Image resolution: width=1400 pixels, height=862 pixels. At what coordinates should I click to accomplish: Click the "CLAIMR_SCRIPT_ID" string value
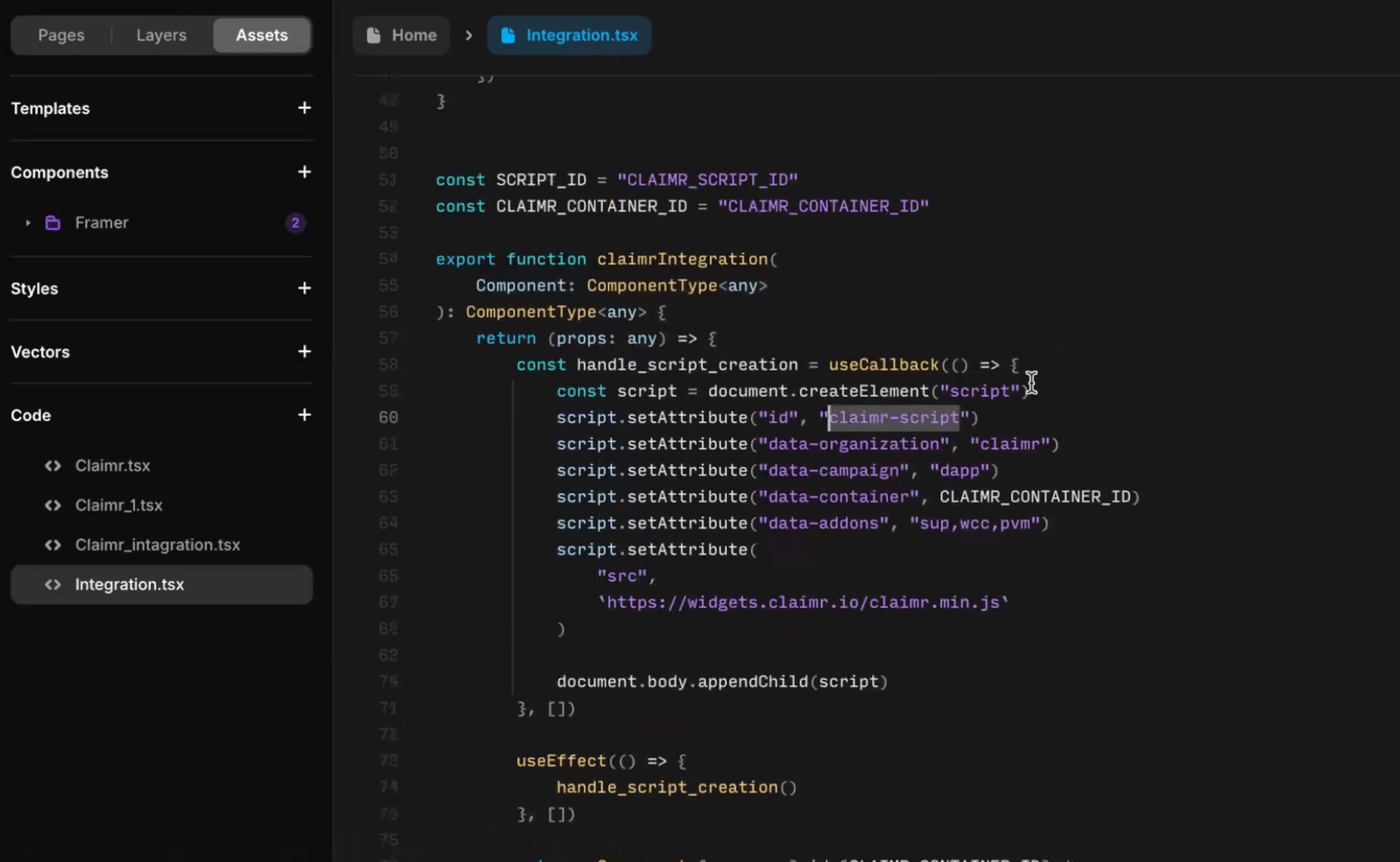tap(707, 180)
